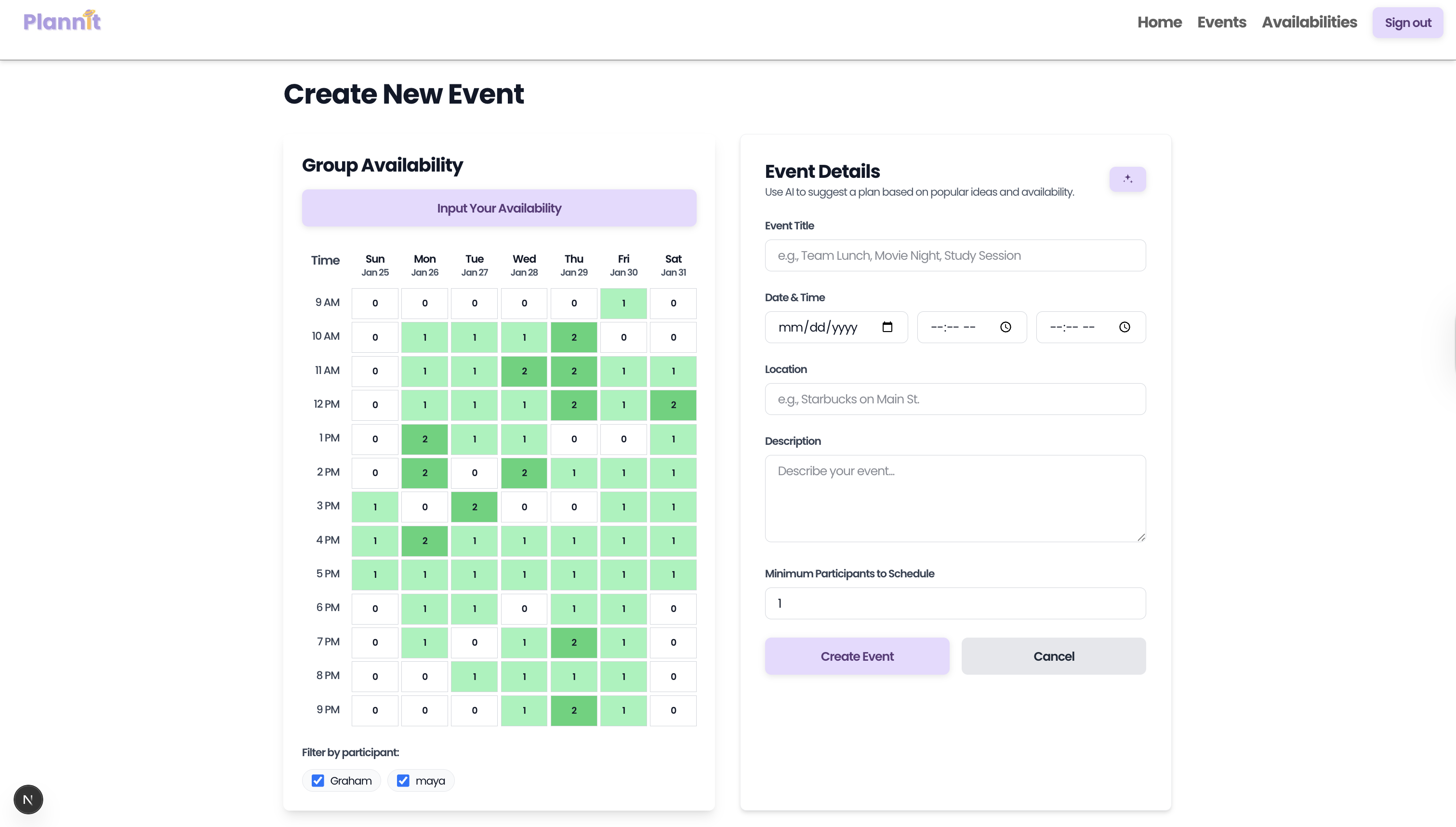This screenshot has height=827, width=1456.
Task: Open the Events page
Action: point(1221,22)
